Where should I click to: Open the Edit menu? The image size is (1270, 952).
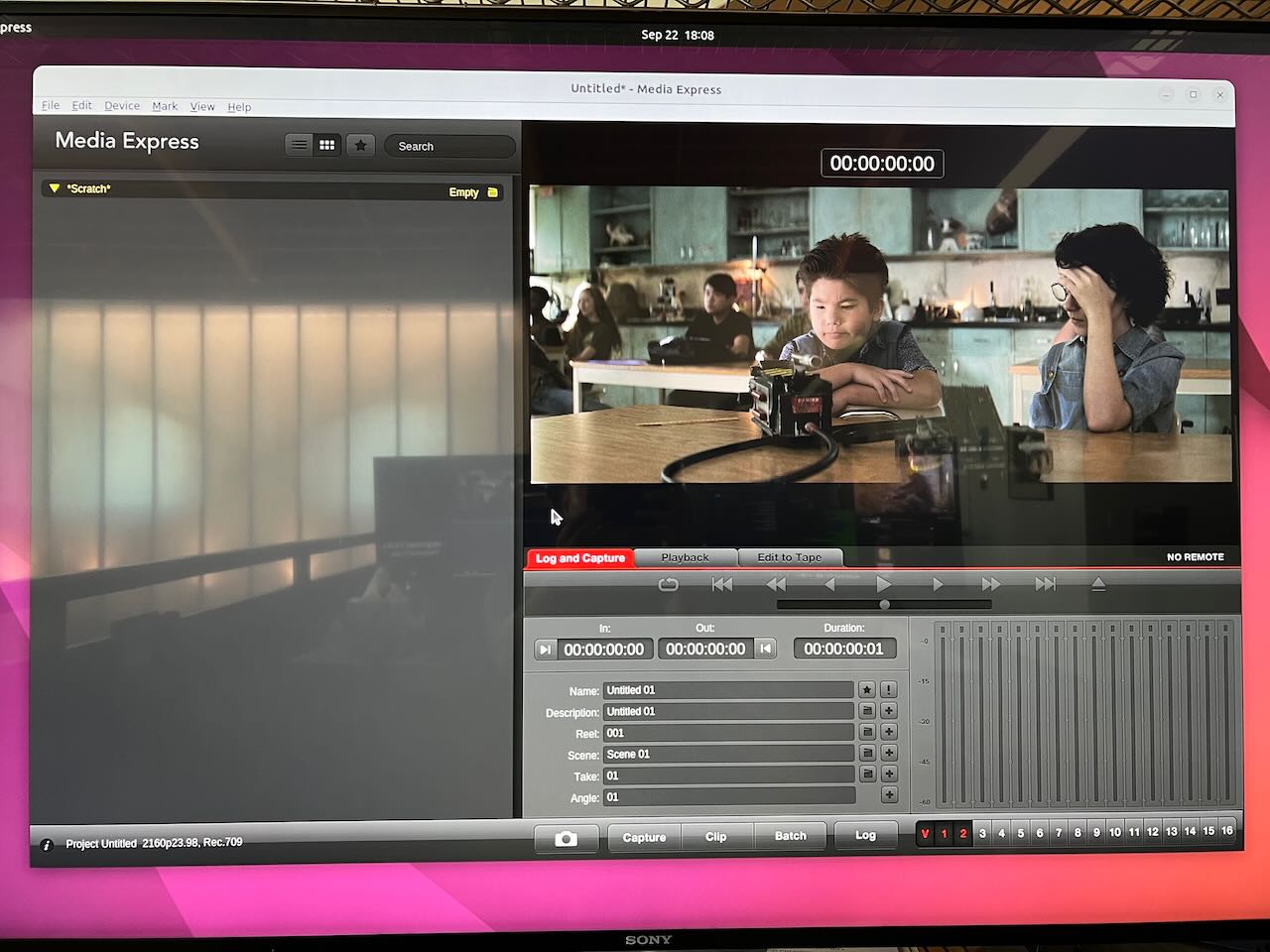click(82, 105)
